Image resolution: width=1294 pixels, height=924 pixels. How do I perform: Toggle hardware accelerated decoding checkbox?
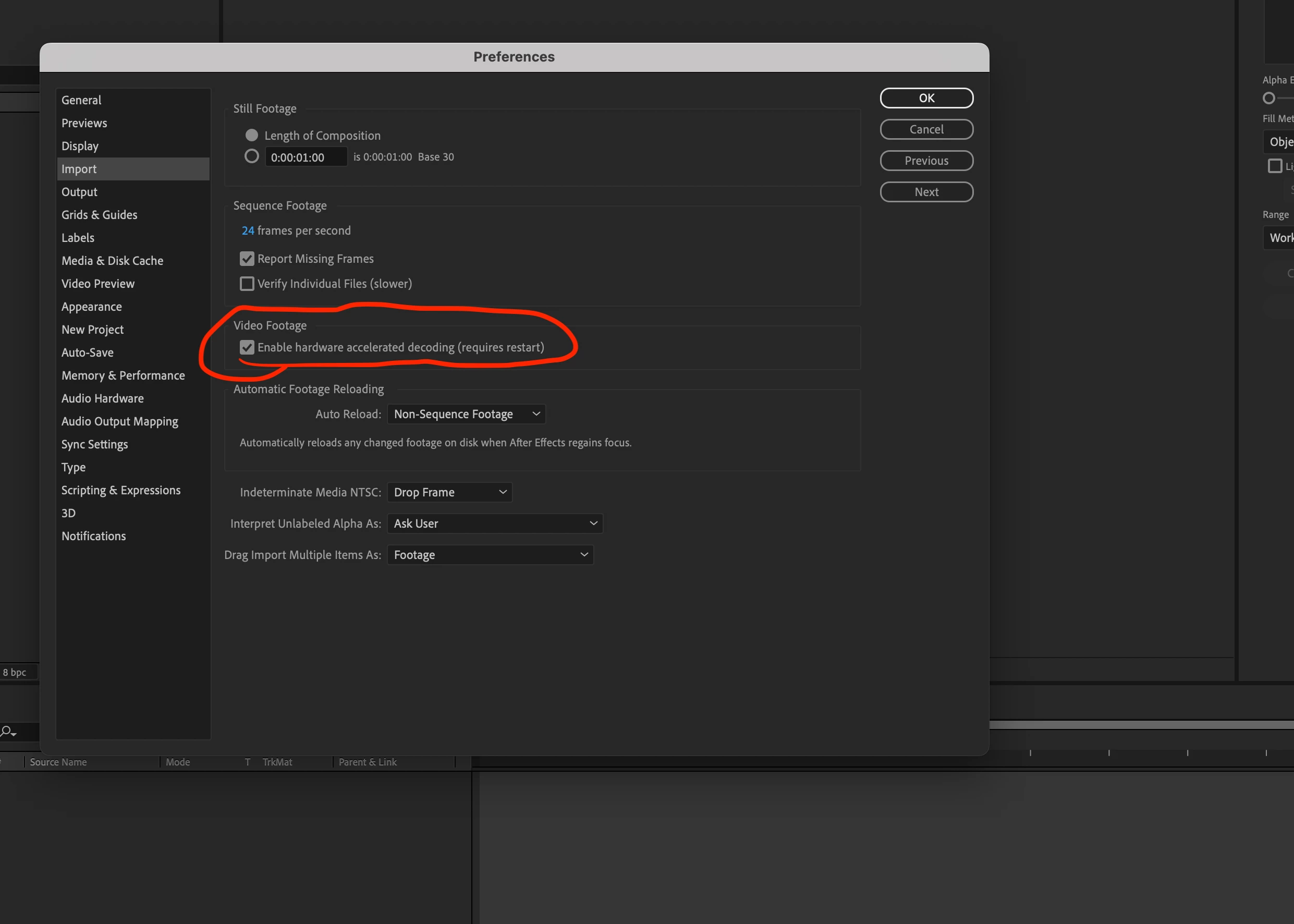[x=247, y=347]
